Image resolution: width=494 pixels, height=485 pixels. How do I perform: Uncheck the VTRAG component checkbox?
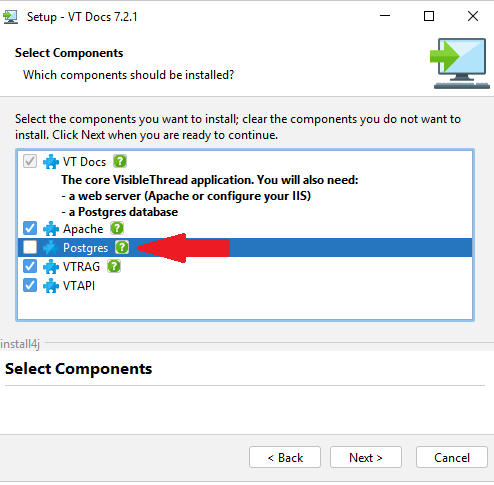(x=30, y=266)
